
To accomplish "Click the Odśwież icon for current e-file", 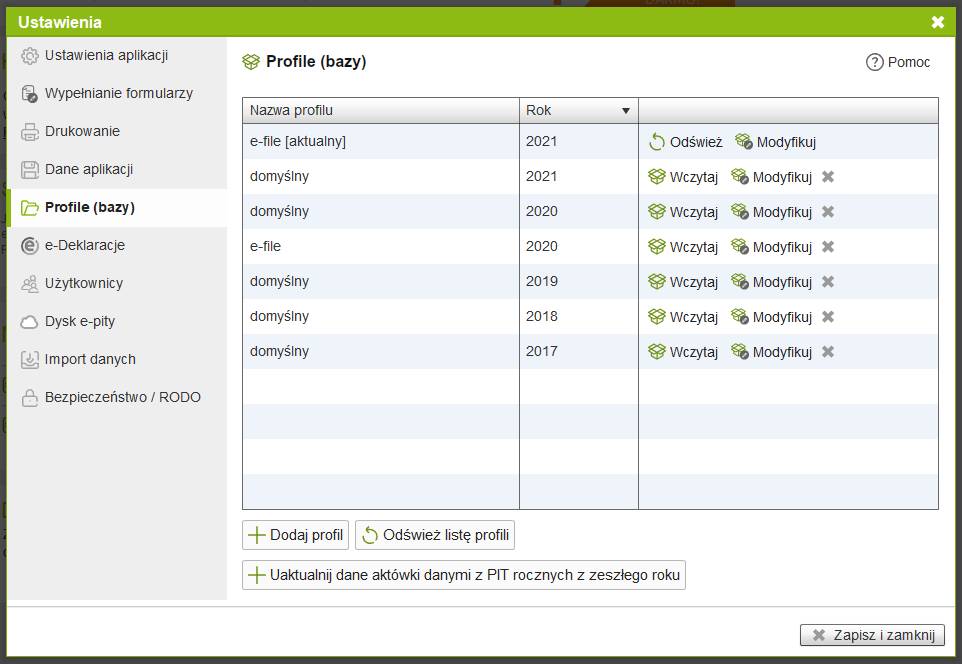I will point(657,142).
